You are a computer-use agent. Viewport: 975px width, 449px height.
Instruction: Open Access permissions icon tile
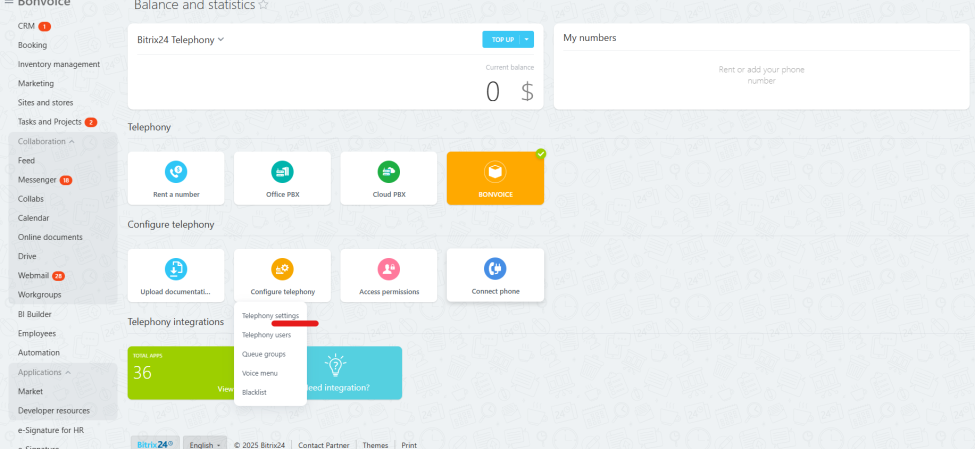point(389,269)
